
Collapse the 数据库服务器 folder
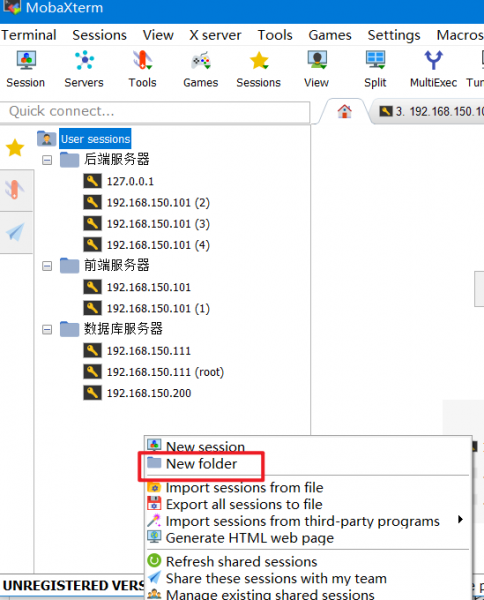(47, 329)
